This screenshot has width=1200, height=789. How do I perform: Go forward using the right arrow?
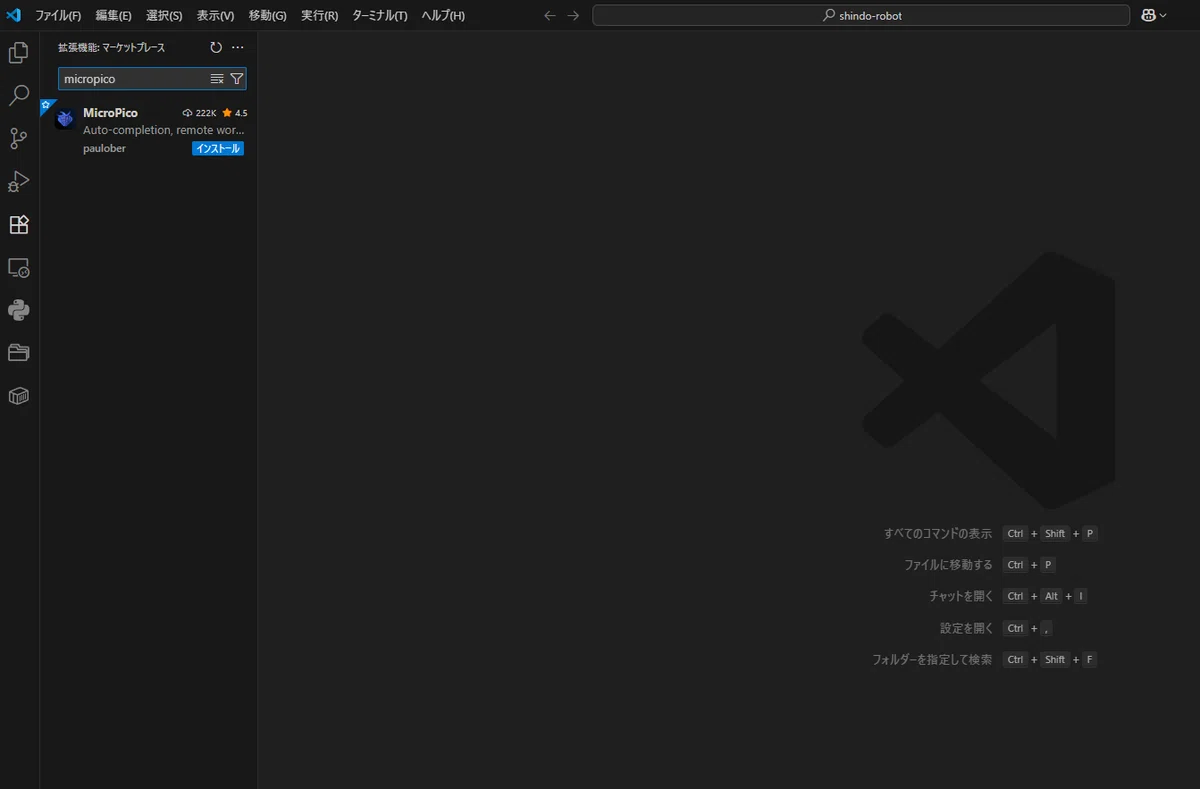click(x=573, y=16)
